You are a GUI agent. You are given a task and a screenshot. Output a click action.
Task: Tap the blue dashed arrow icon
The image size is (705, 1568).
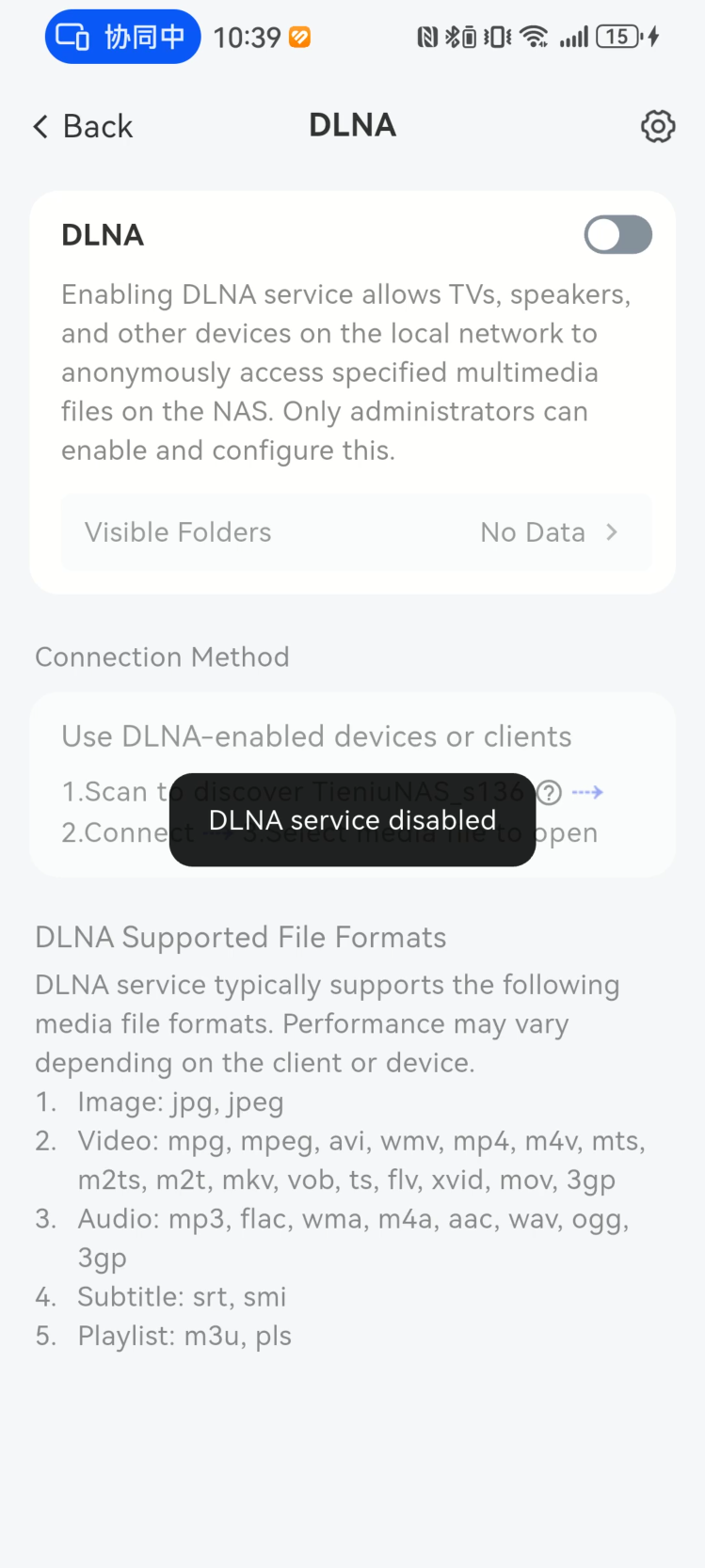click(587, 792)
